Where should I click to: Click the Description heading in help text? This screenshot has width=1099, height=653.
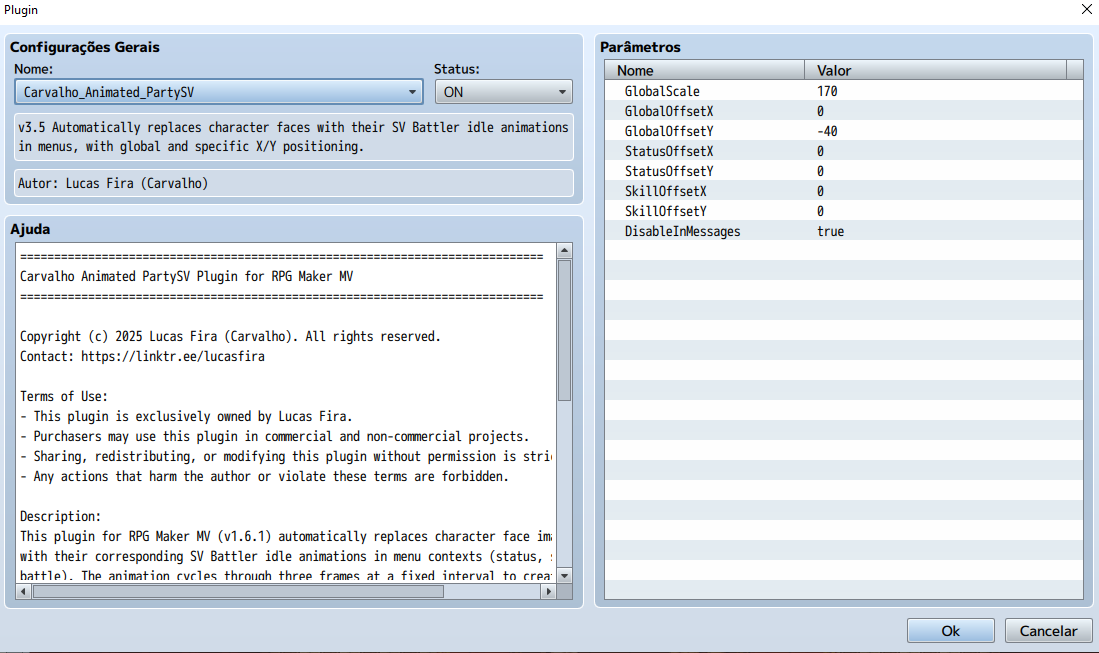(x=60, y=516)
